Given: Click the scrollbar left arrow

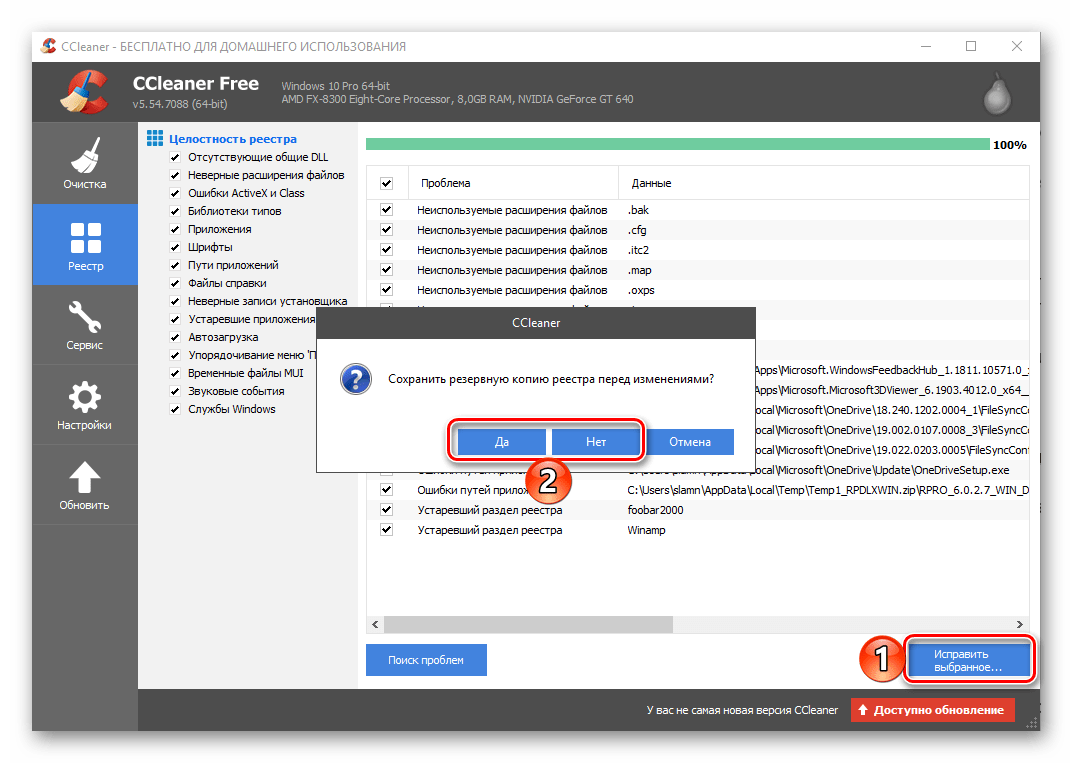Looking at the screenshot, I should [x=375, y=624].
